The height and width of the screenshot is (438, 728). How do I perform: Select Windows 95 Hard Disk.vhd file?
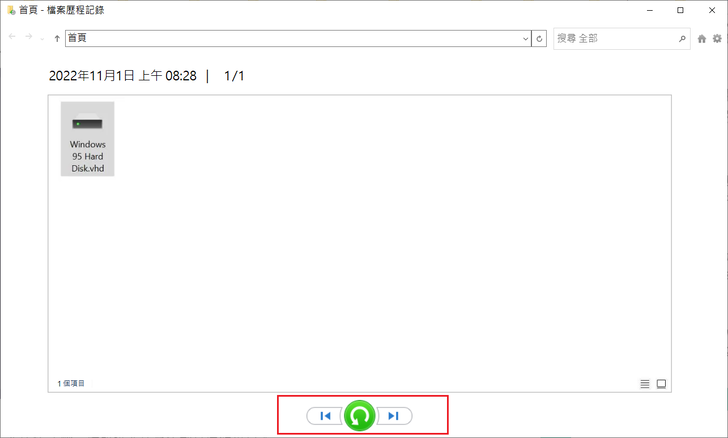[x=88, y=139]
